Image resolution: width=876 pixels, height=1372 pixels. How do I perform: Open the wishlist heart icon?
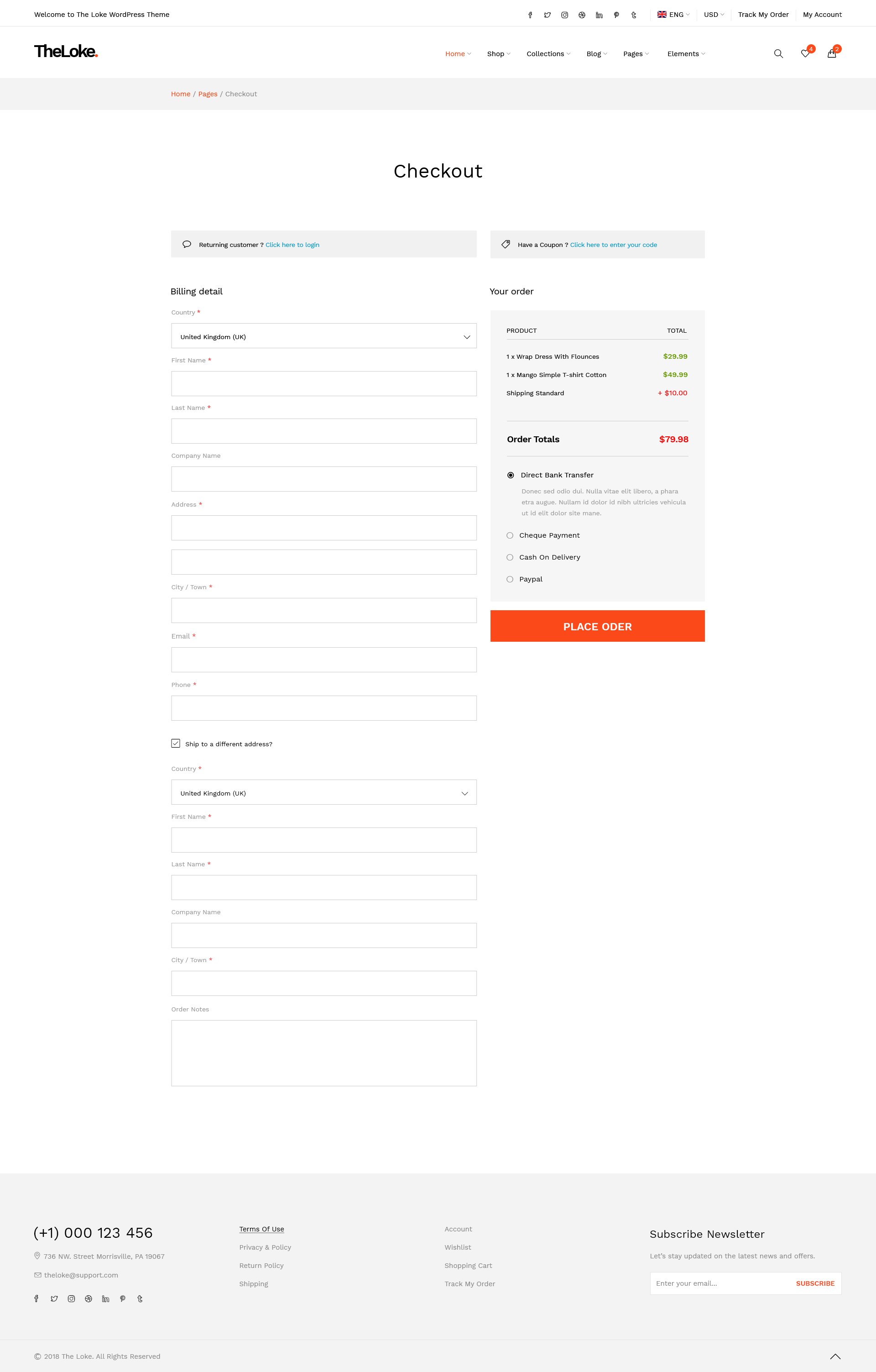[805, 53]
